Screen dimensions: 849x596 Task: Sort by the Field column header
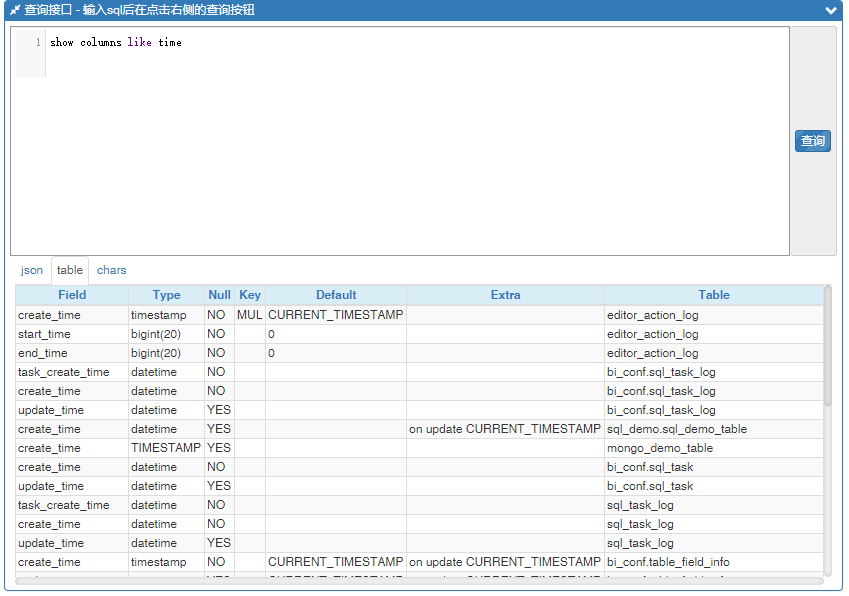point(72,295)
